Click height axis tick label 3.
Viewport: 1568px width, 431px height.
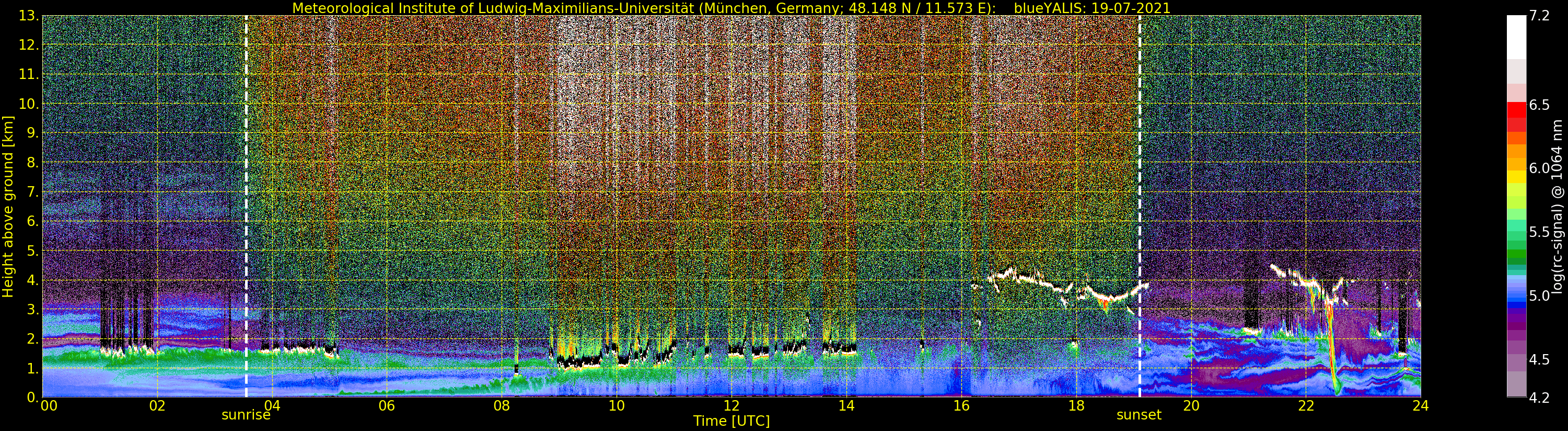[33, 310]
